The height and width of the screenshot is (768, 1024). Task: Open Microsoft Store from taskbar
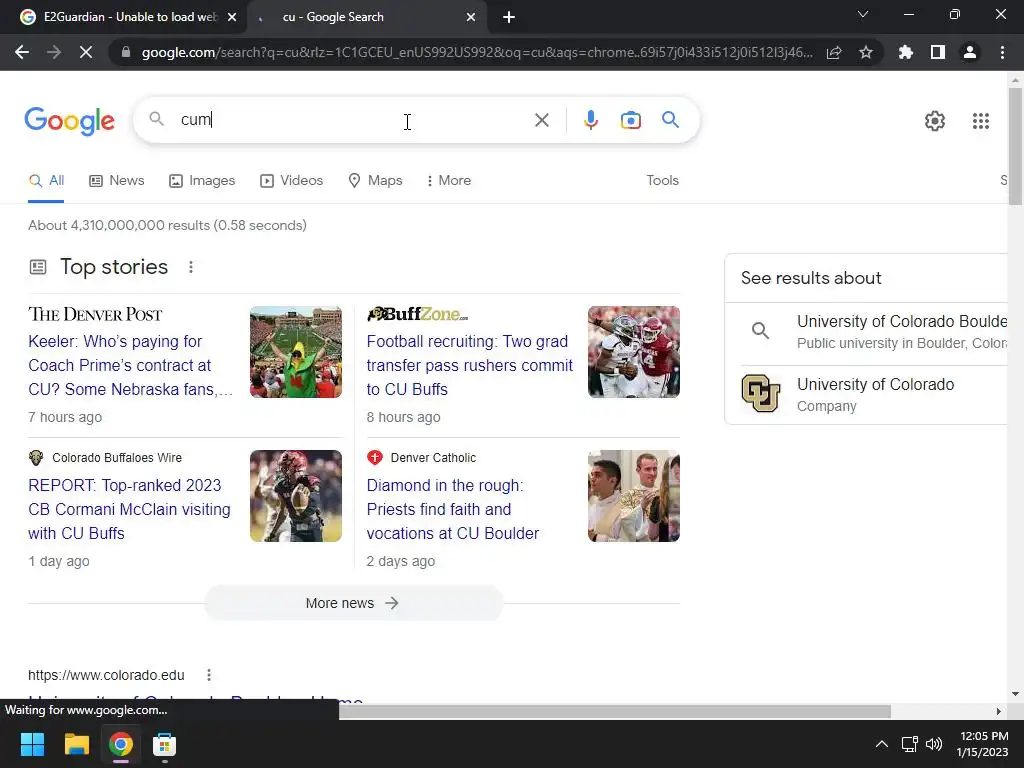click(165, 744)
